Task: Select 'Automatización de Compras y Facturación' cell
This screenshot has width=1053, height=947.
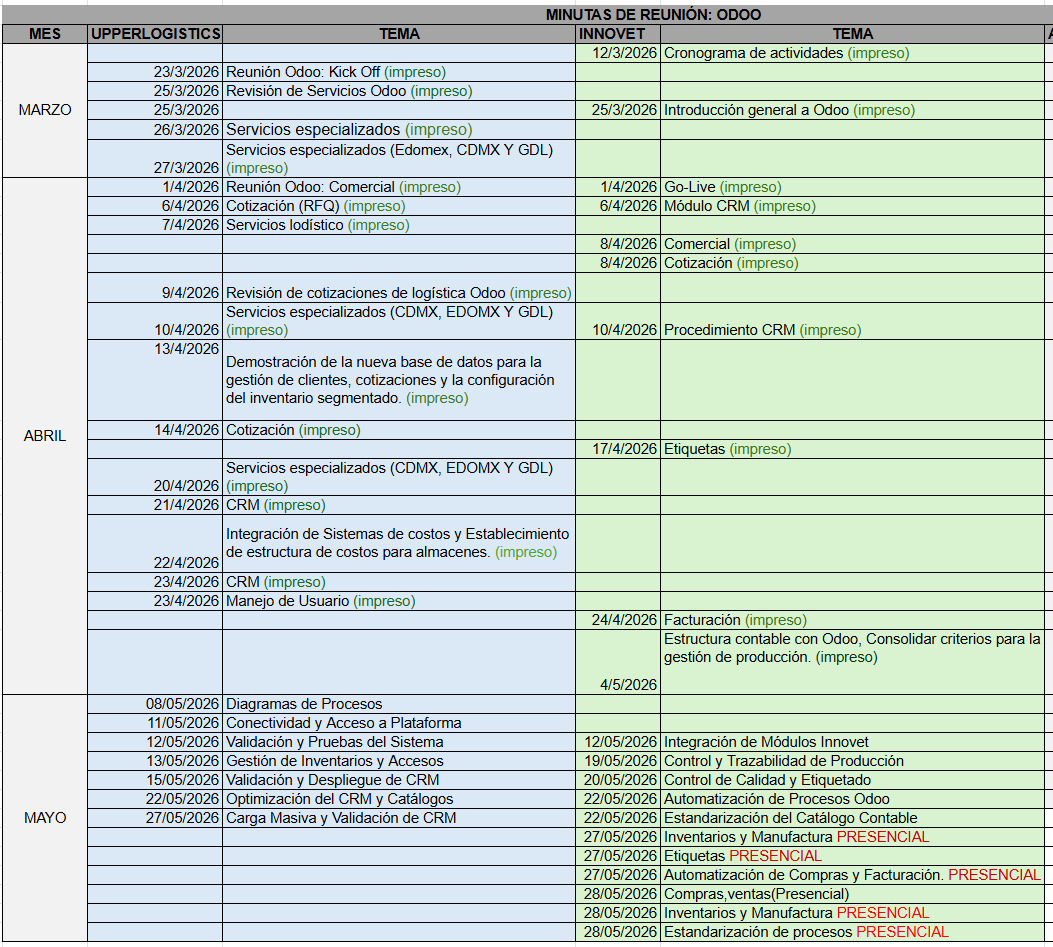Action: pyautogui.click(x=852, y=875)
